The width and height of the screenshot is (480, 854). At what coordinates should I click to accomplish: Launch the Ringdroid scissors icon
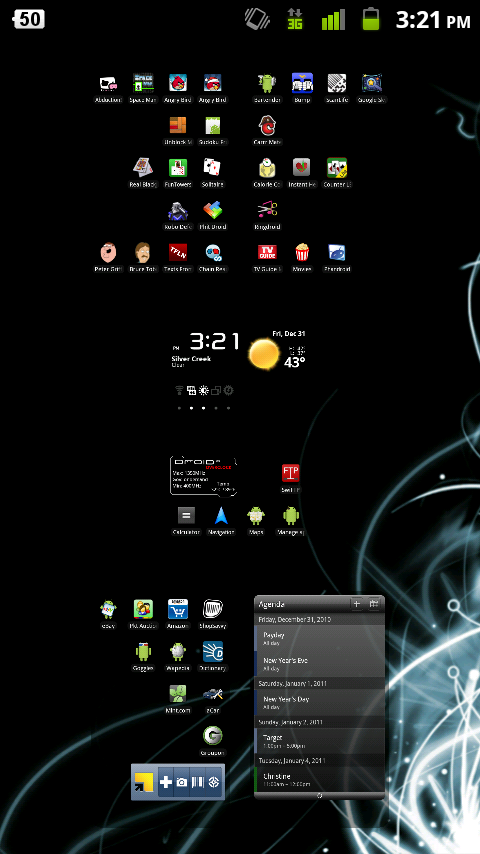[267, 210]
